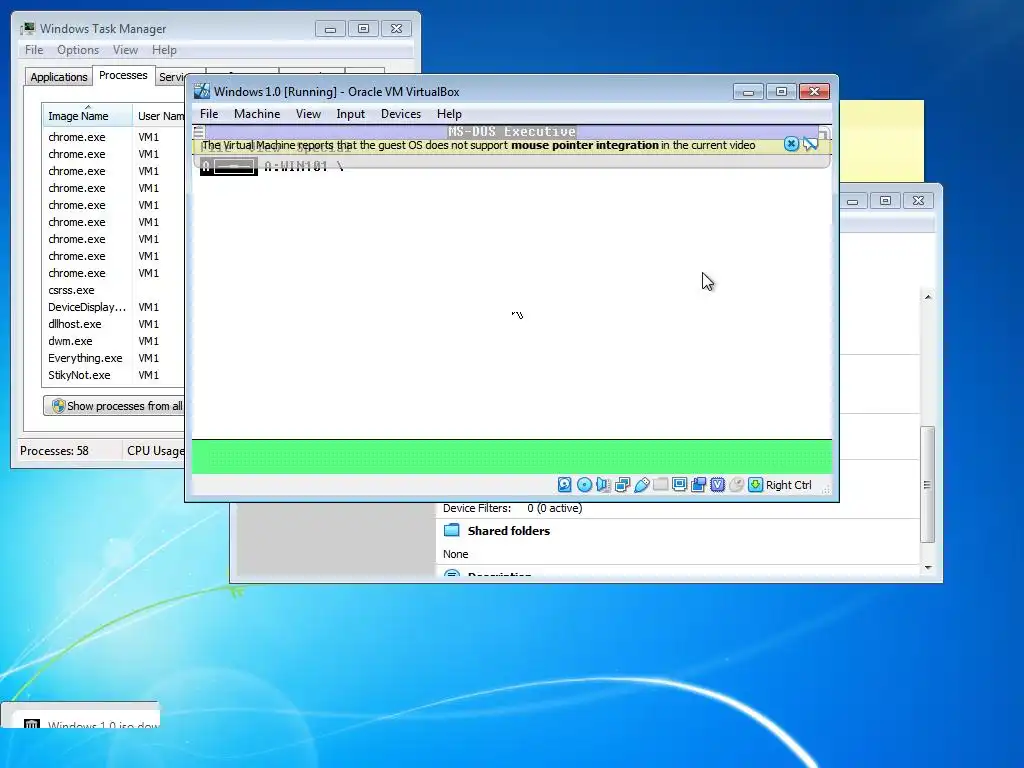The width and height of the screenshot is (1024, 768).
Task: Click MS-DOS Executive system menu box
Action: [x=199, y=132]
